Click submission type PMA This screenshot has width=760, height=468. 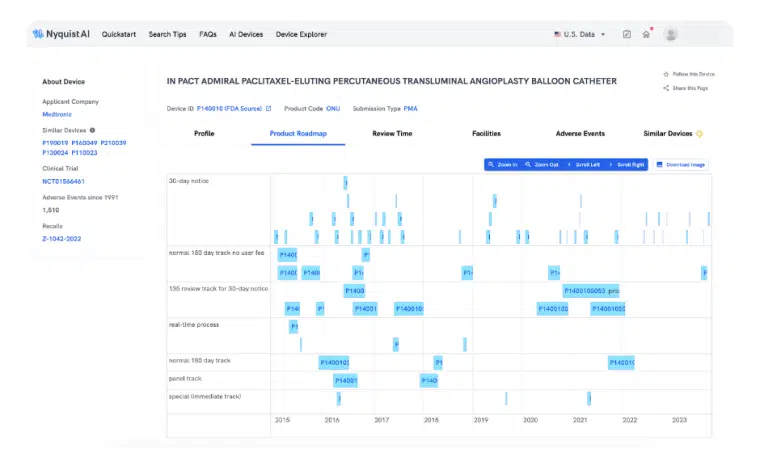coord(410,109)
